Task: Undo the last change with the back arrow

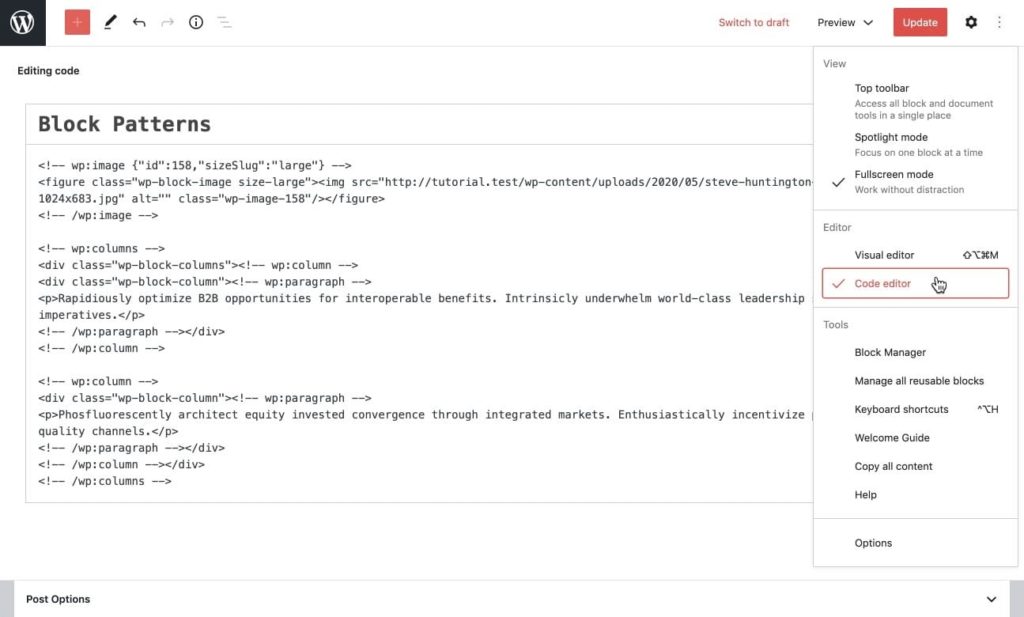Action: (x=139, y=21)
